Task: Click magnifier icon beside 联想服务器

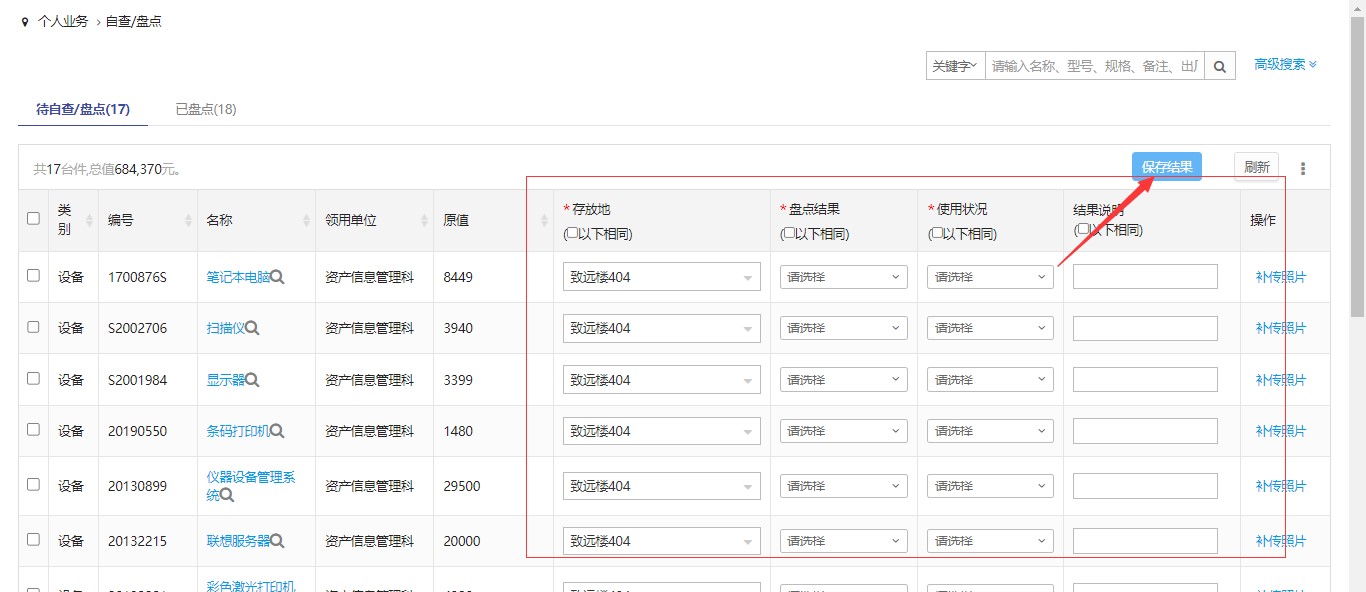Action: [277, 541]
